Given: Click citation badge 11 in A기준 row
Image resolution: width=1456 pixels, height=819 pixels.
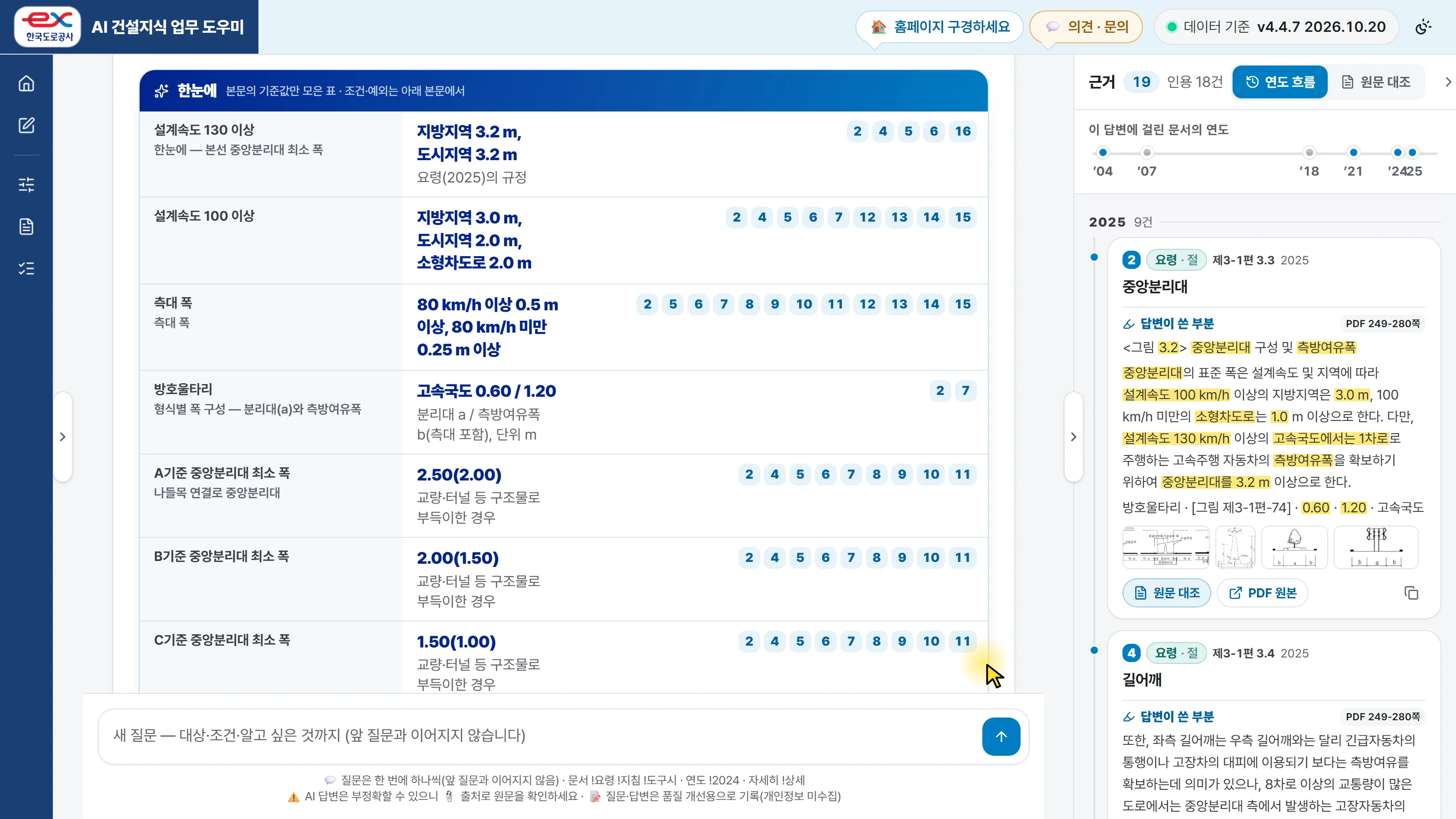Looking at the screenshot, I should (x=963, y=474).
